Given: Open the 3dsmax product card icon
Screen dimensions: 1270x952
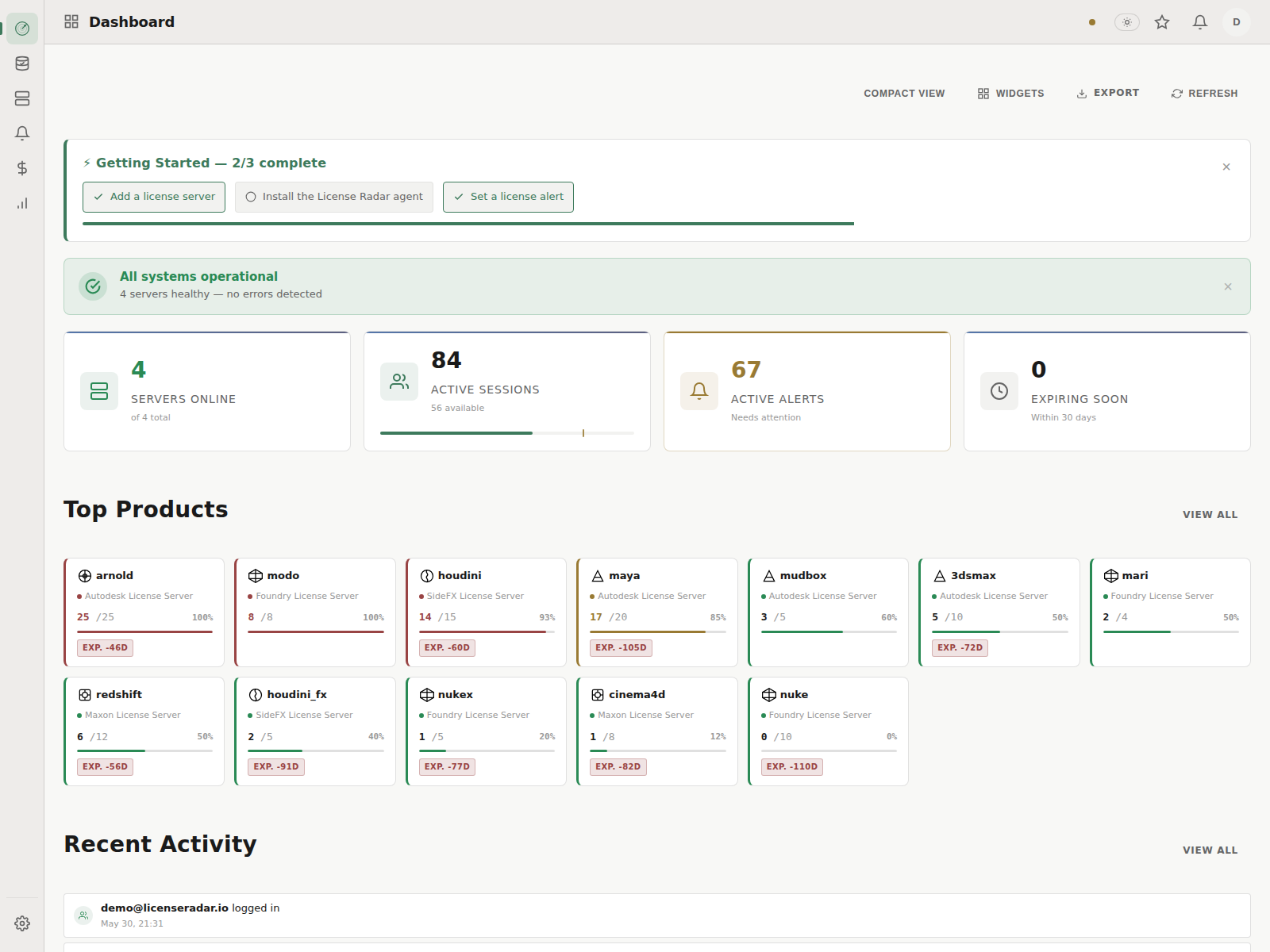Looking at the screenshot, I should pos(940,576).
